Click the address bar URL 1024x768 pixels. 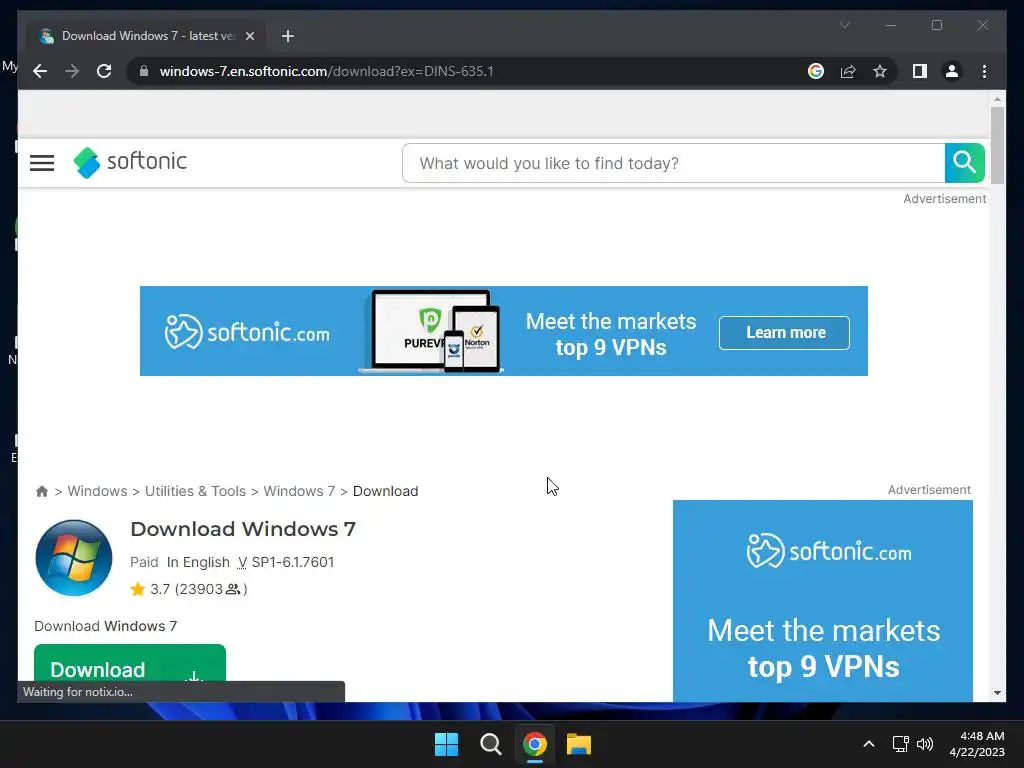[x=327, y=71]
